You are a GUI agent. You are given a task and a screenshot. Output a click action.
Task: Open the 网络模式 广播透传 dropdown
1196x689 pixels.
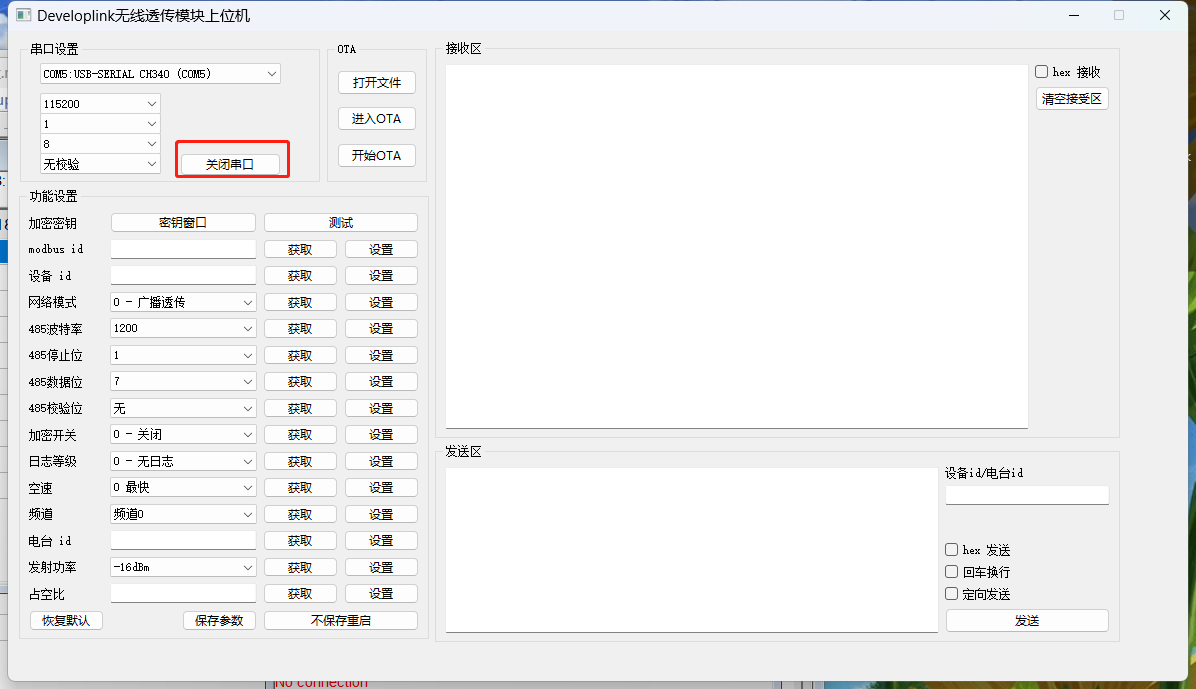pyautogui.click(x=183, y=302)
